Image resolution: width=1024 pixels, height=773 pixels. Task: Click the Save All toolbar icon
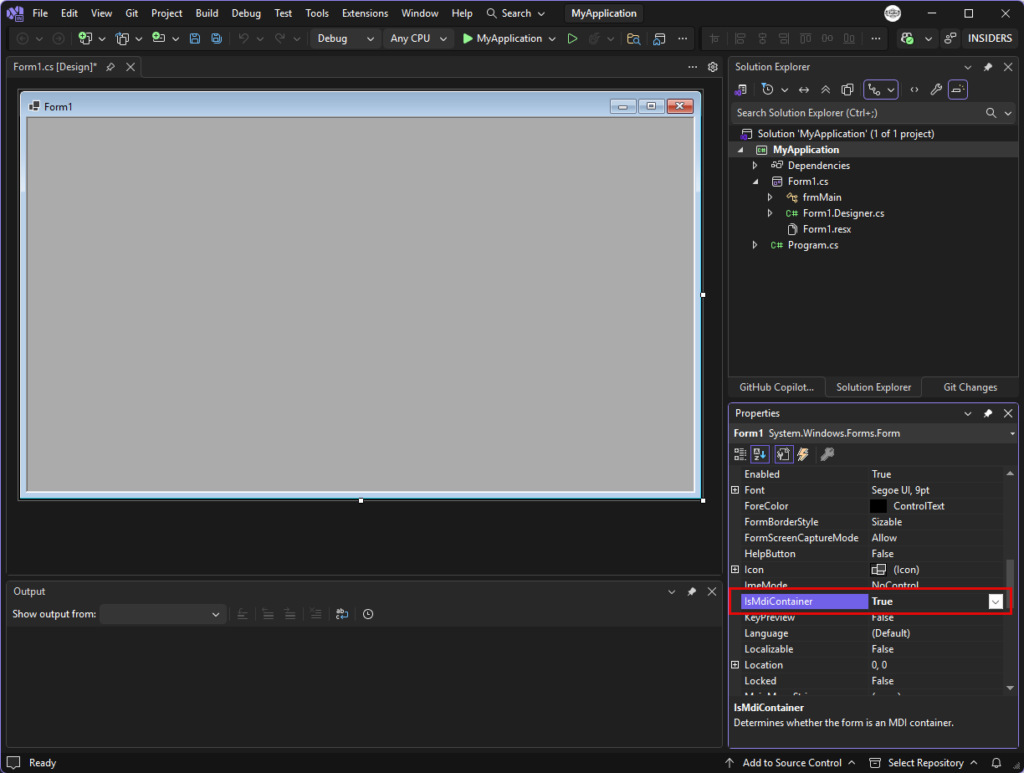pyautogui.click(x=216, y=39)
